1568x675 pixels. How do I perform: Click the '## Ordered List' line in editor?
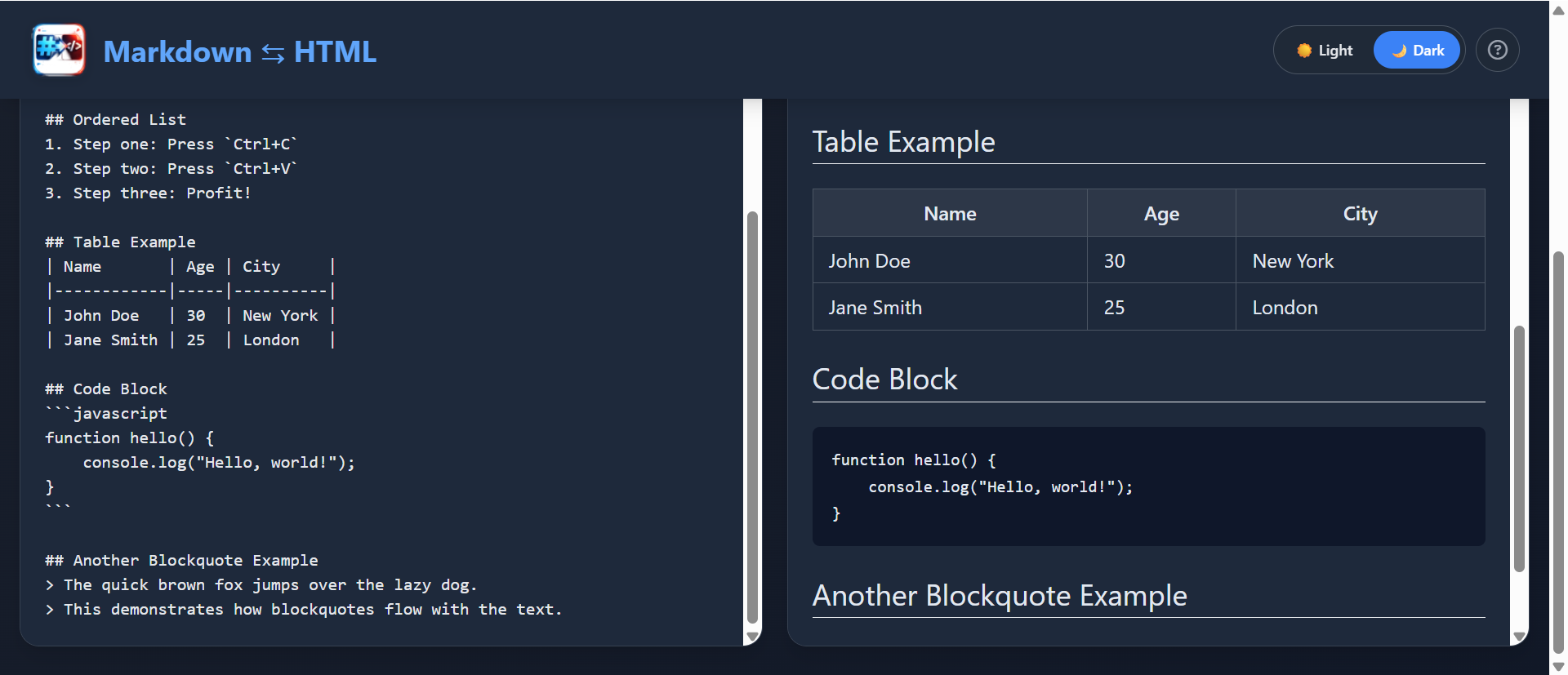coord(115,119)
